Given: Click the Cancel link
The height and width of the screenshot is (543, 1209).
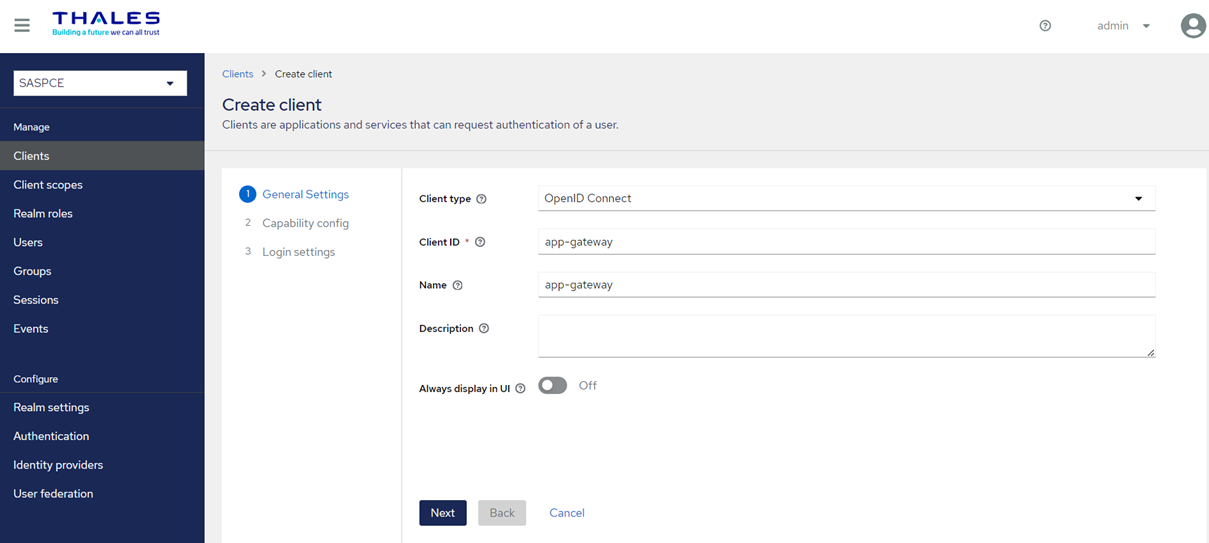Looking at the screenshot, I should click(566, 513).
